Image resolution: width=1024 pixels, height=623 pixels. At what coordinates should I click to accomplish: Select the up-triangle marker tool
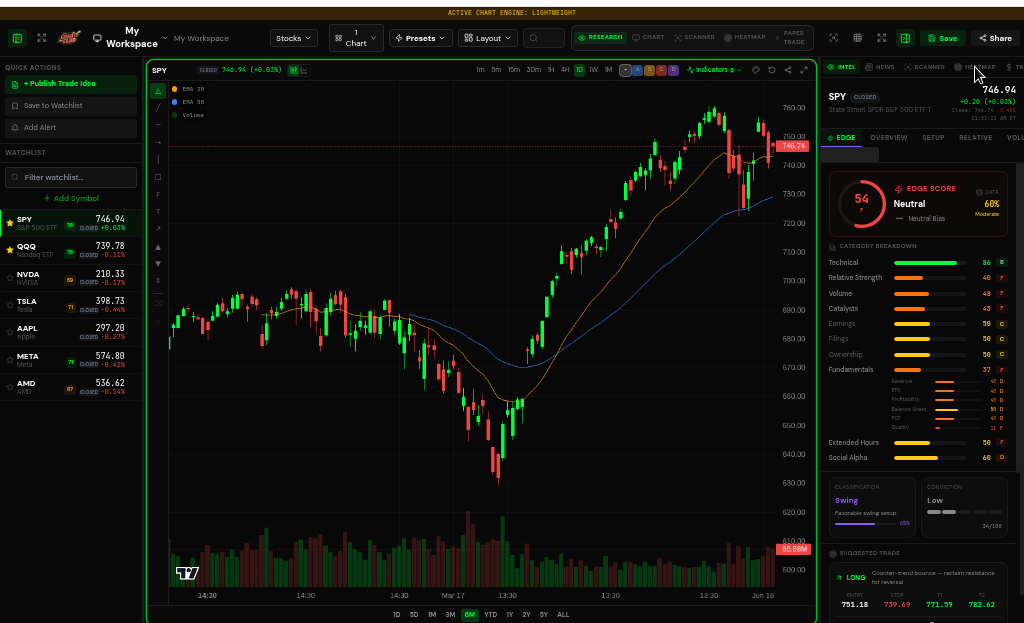(x=157, y=248)
